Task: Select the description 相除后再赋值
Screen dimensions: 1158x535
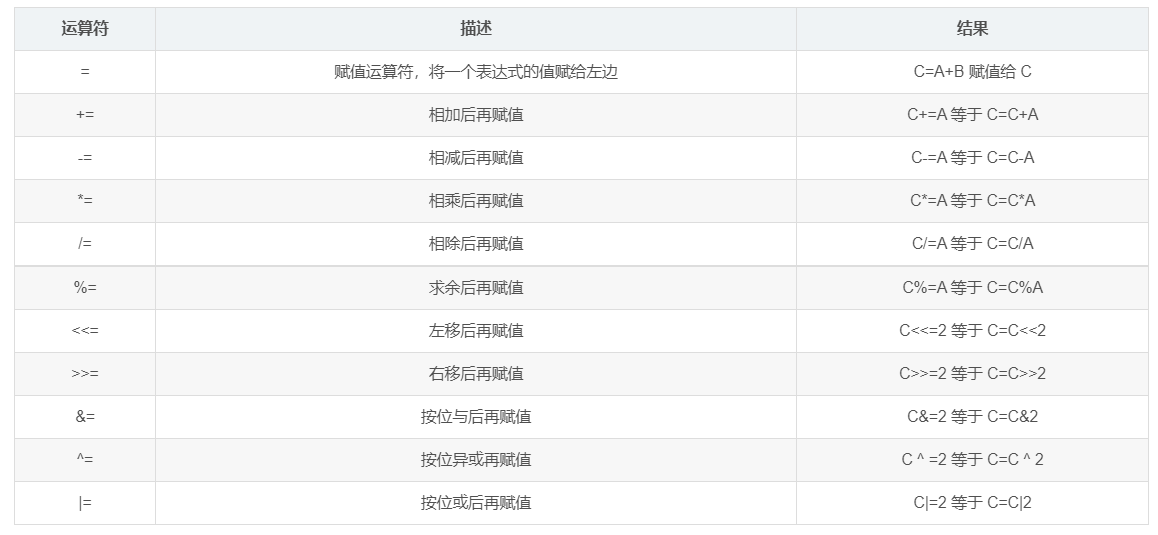Action: 475,244
